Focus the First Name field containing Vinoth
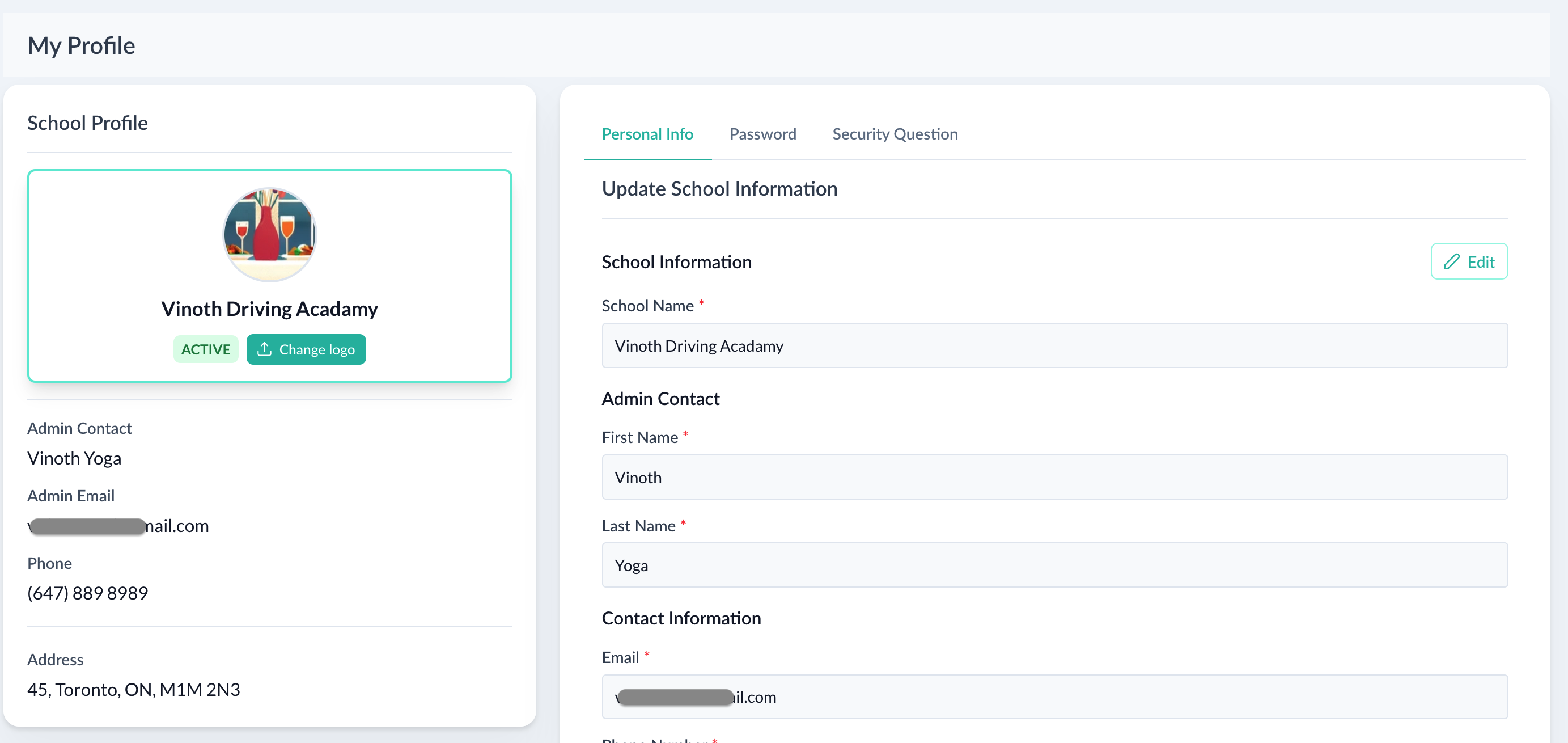Screen dimensions: 1568x743 click(1054, 478)
